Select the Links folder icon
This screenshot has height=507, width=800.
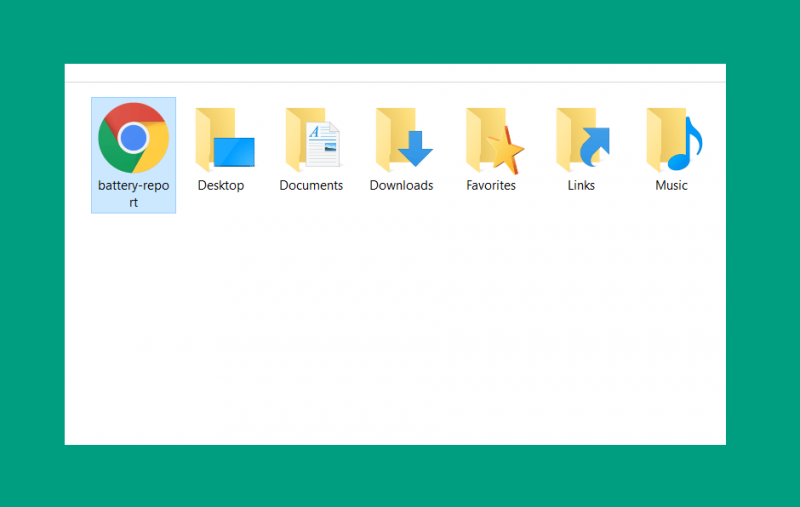click(x=583, y=140)
